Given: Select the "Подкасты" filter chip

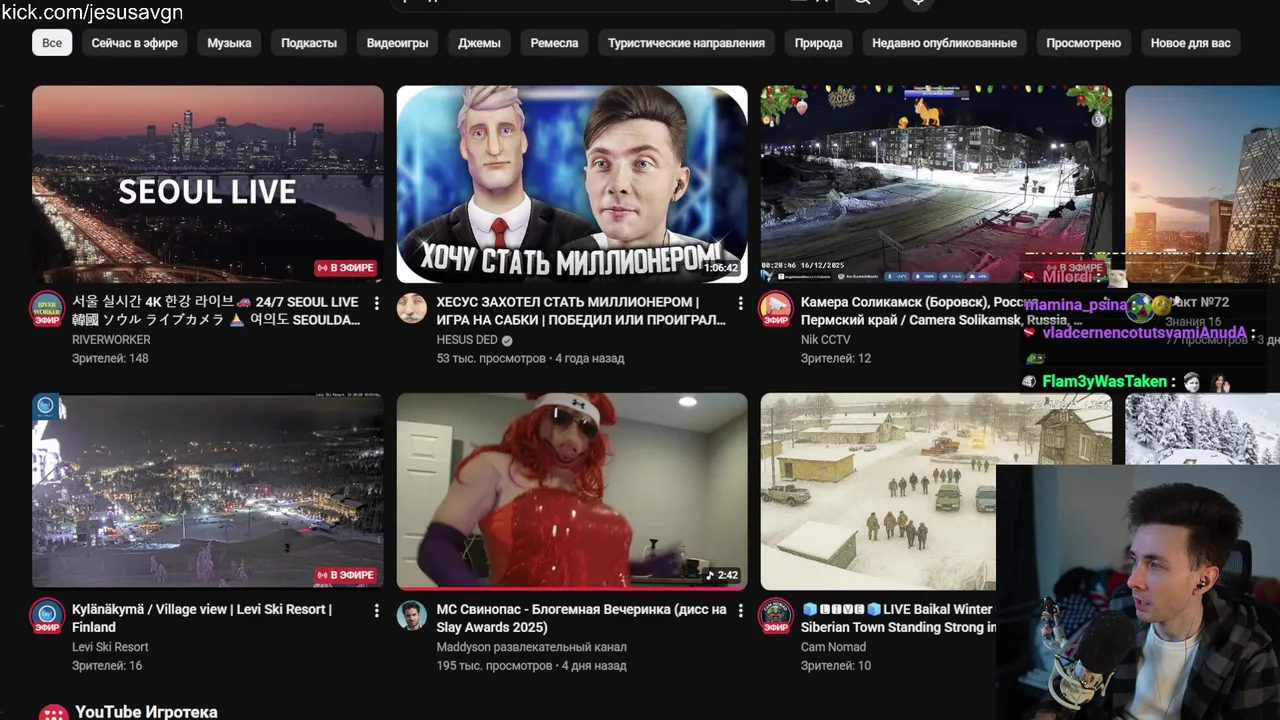Looking at the screenshot, I should (309, 43).
